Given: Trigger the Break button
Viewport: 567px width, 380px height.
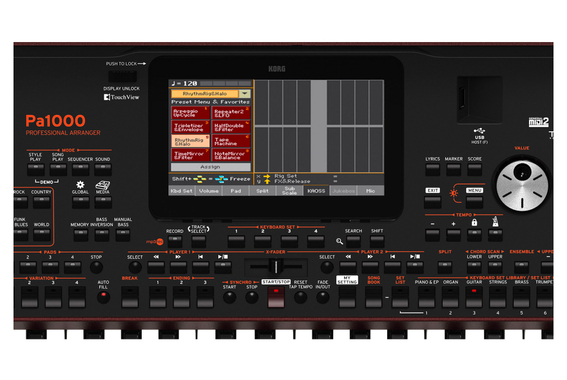Looking at the screenshot, I should [x=130, y=298].
